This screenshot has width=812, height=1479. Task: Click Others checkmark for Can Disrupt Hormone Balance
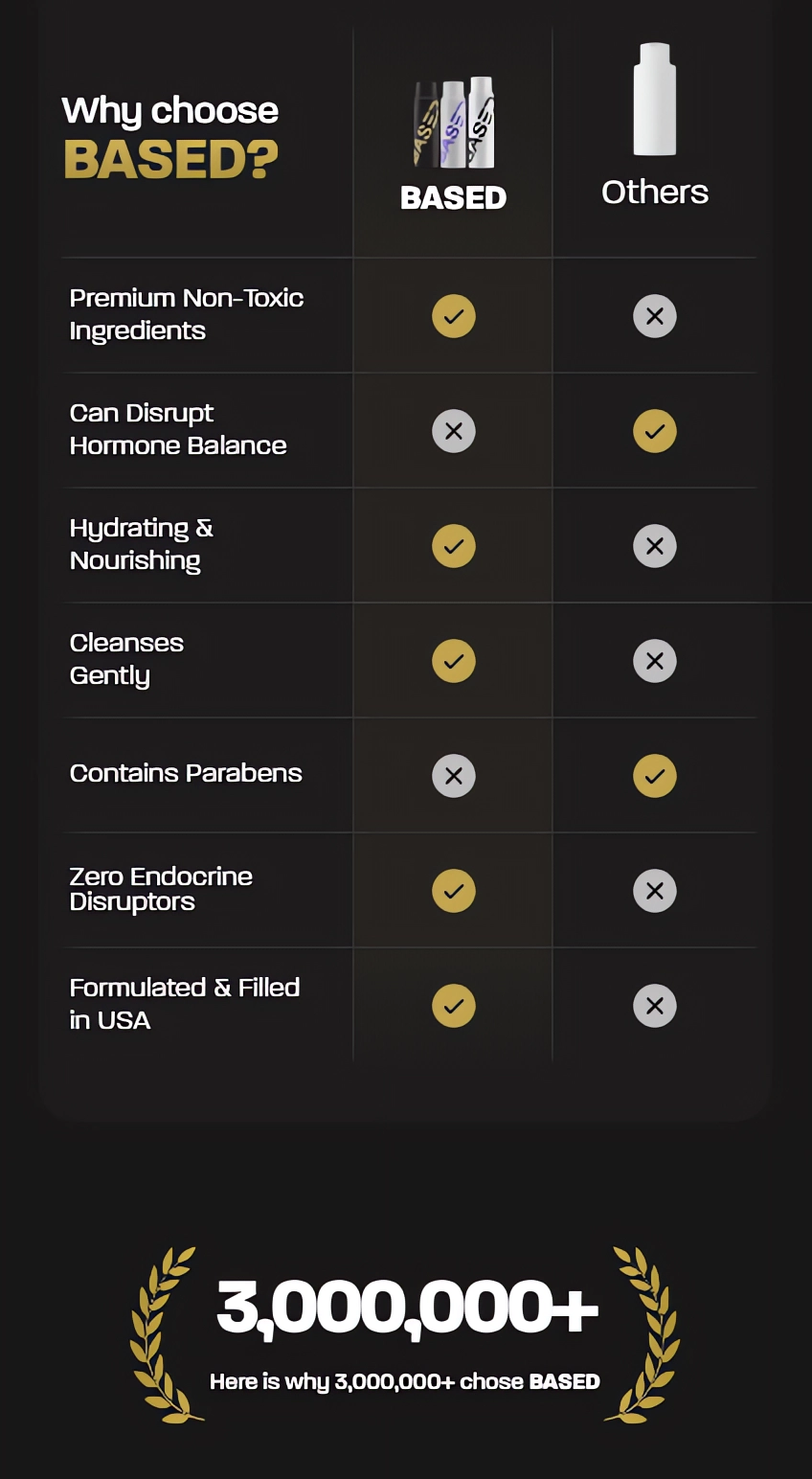click(x=655, y=431)
